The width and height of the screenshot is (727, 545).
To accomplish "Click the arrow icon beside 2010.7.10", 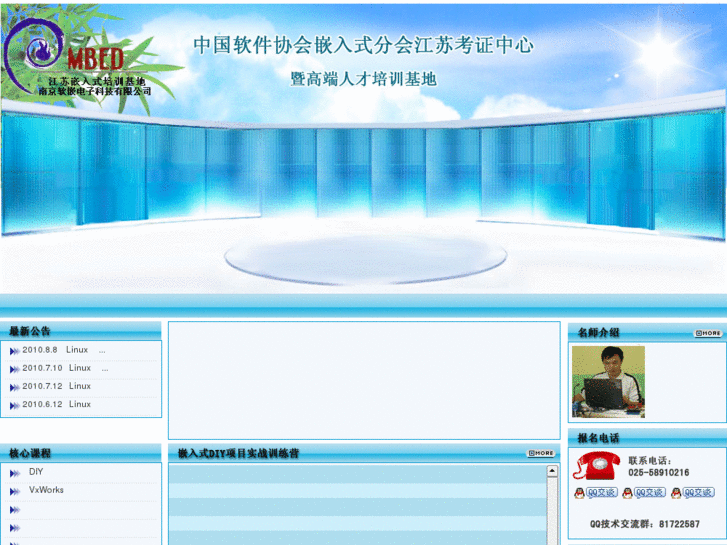I will pos(14,370).
